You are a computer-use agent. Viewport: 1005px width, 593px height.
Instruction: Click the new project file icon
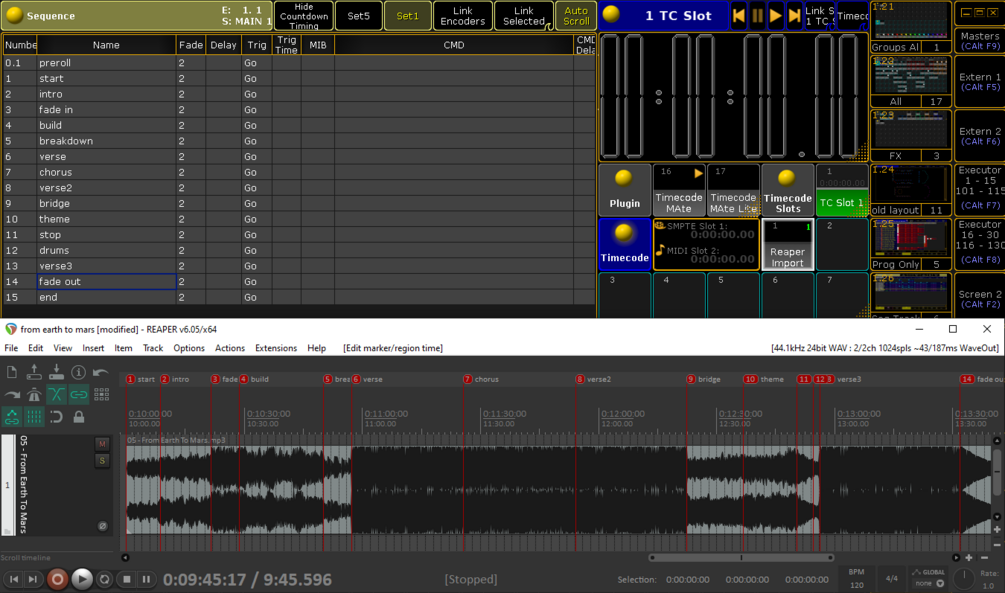(x=12, y=372)
